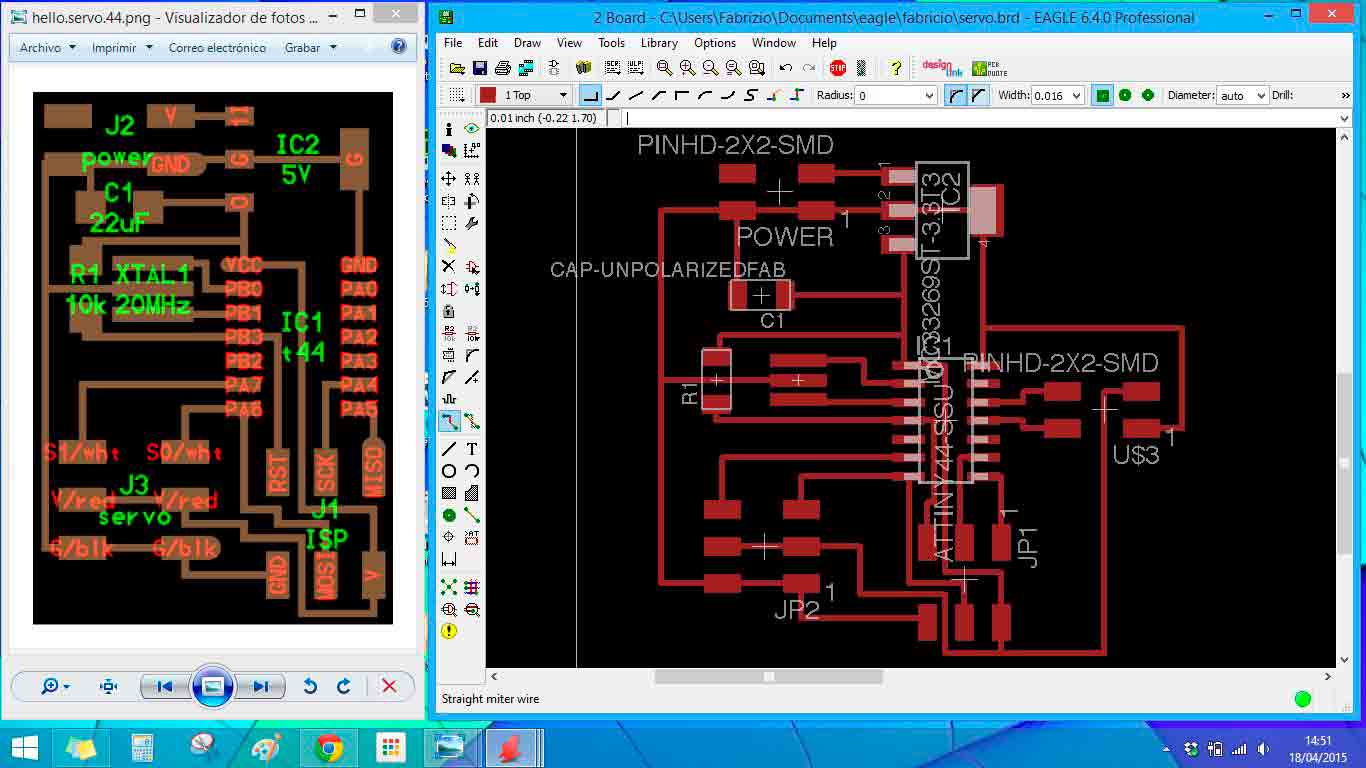Open the Draw menu
1366x768 pixels.
pyautogui.click(x=527, y=43)
